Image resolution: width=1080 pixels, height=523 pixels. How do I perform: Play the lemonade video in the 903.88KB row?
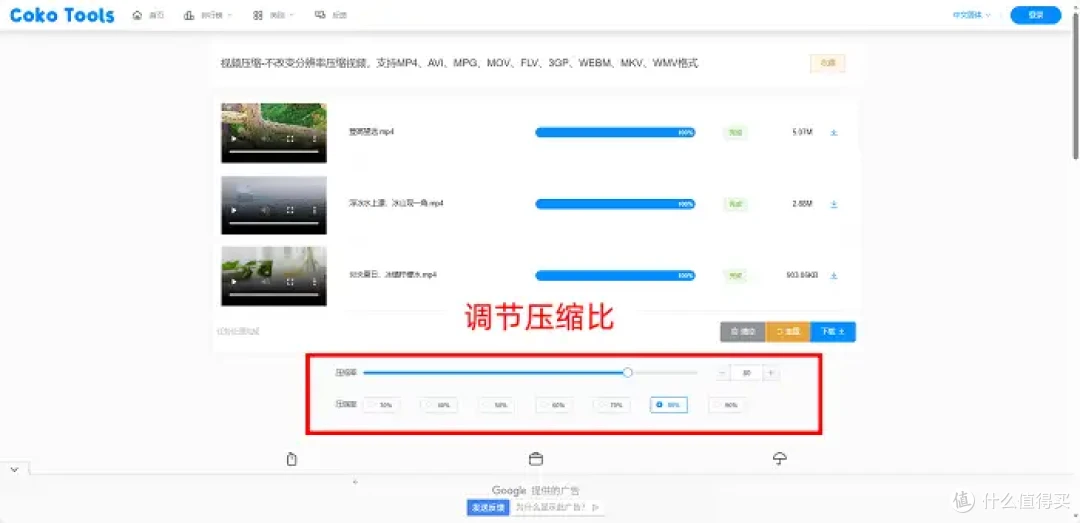pos(234,282)
